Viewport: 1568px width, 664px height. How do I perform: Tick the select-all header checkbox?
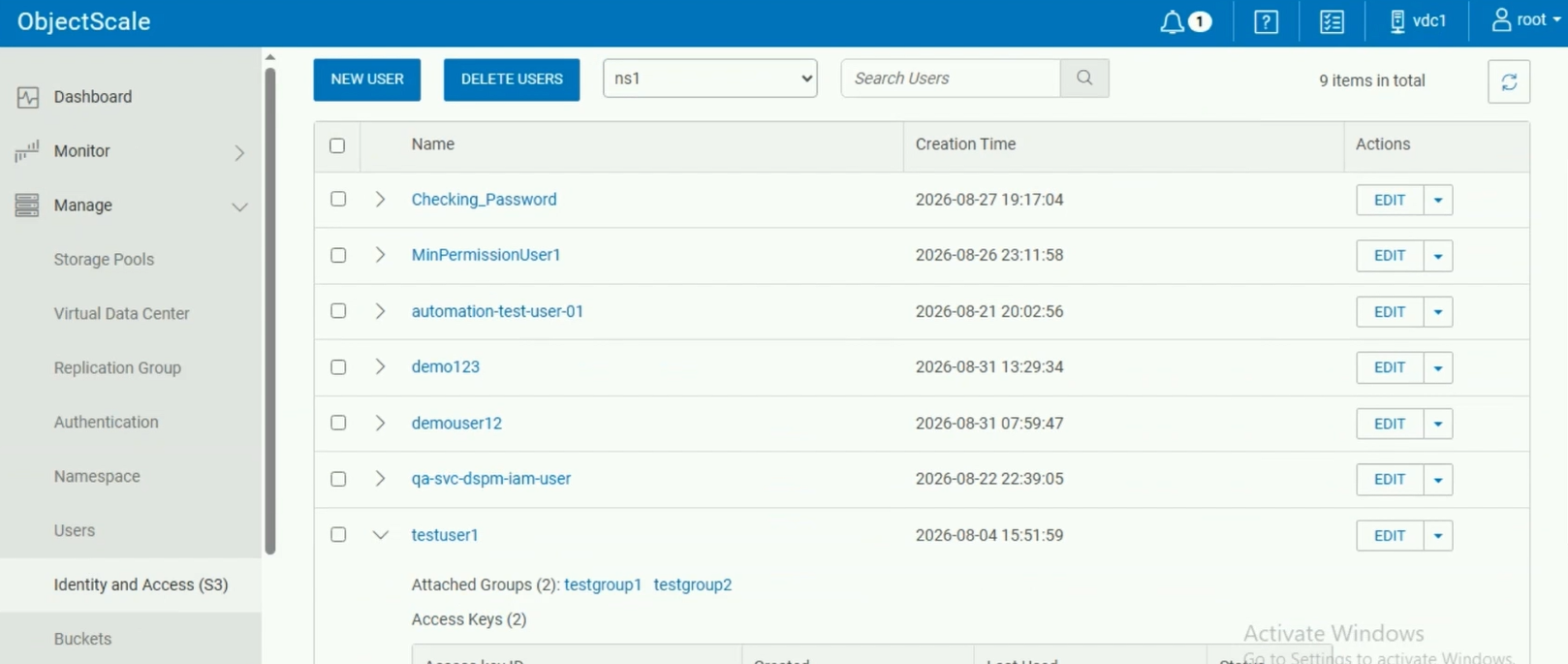point(337,145)
